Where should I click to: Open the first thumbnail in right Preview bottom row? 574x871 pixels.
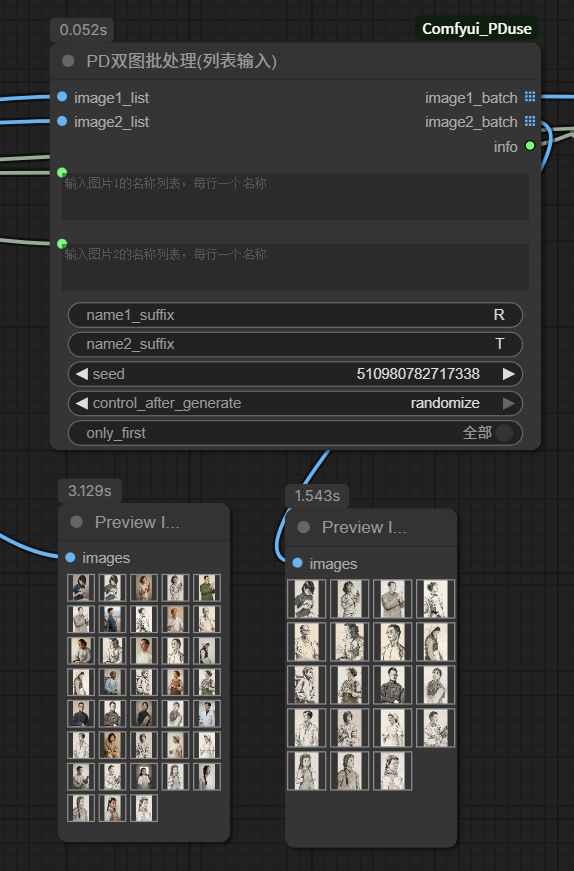pyautogui.click(x=306, y=770)
